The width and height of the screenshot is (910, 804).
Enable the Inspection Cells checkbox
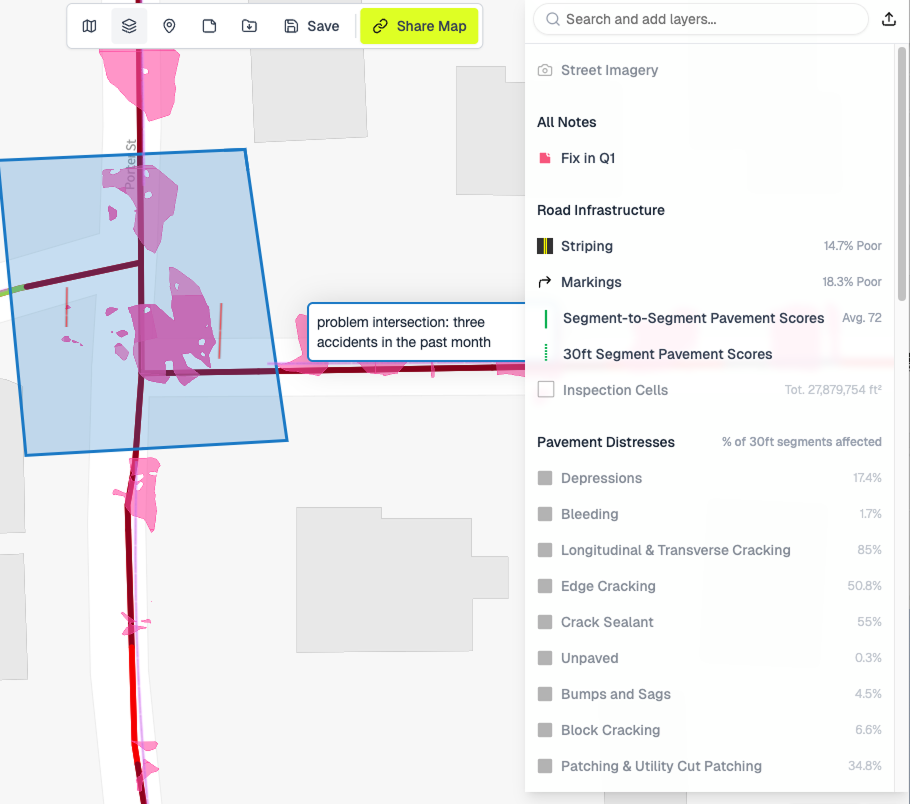click(545, 390)
